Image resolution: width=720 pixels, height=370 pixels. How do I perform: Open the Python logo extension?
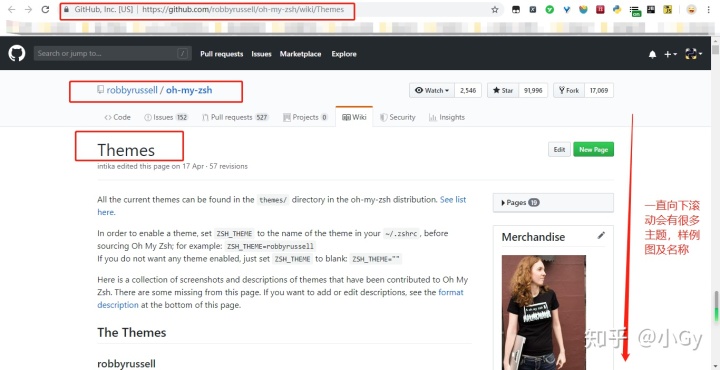pyautogui.click(x=617, y=9)
